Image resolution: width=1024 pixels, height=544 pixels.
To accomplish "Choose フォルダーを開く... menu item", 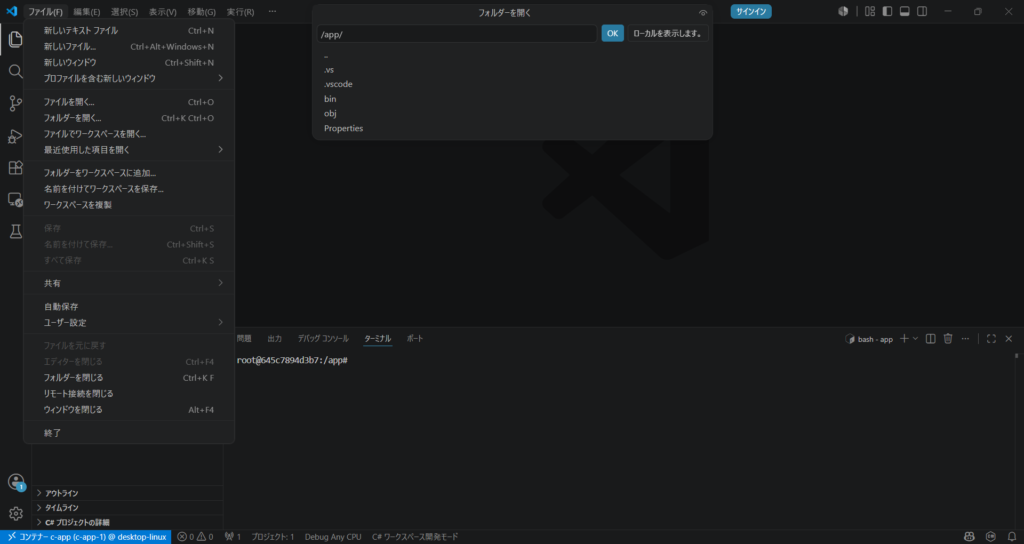I will (129, 118).
